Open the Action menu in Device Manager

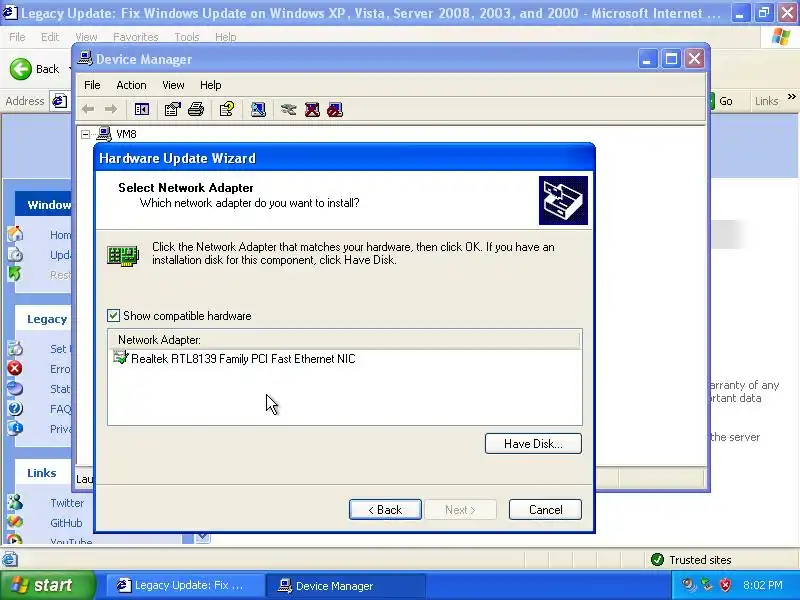[x=131, y=85]
